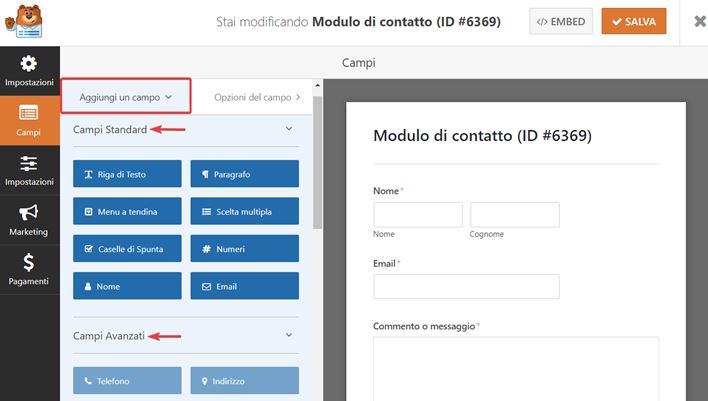Click the Commento o messaggio textarea
Screen dimensions: 708x401
[516, 369]
